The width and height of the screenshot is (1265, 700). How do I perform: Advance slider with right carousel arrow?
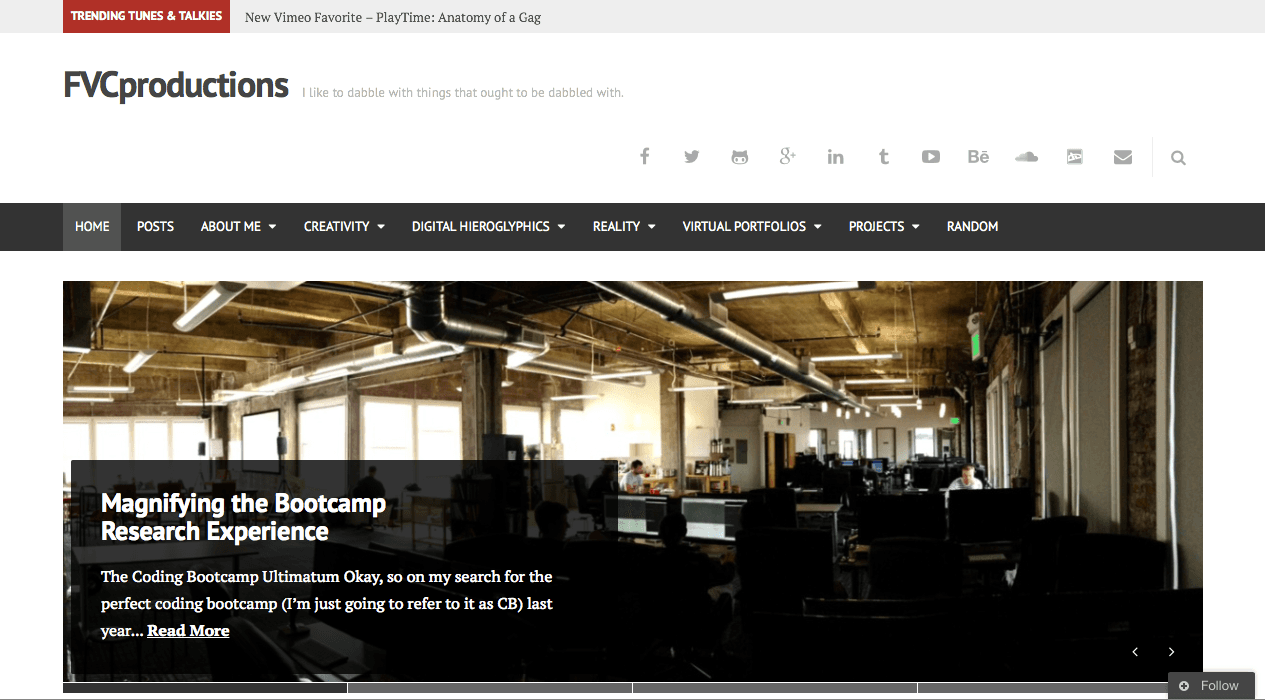(x=1171, y=651)
